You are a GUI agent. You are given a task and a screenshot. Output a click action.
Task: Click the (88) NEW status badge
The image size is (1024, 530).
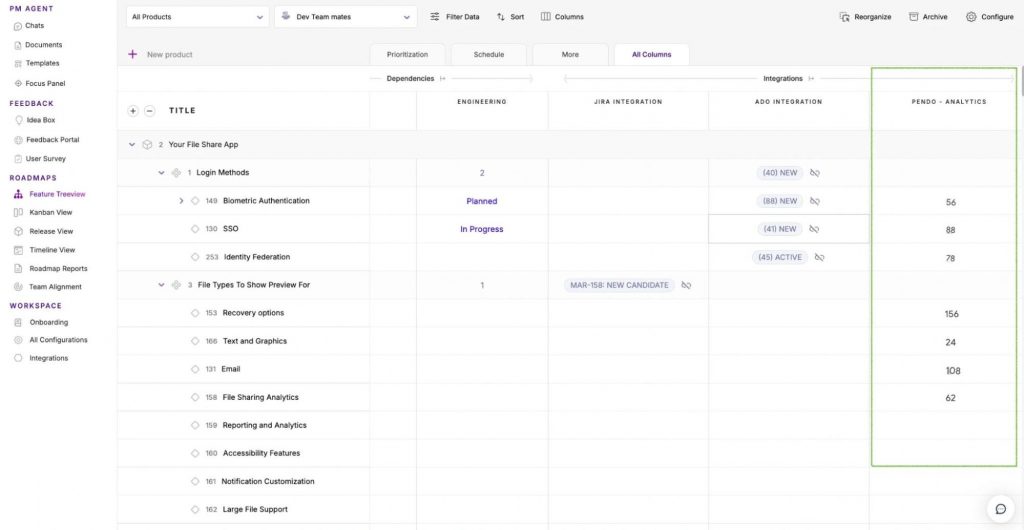780,201
